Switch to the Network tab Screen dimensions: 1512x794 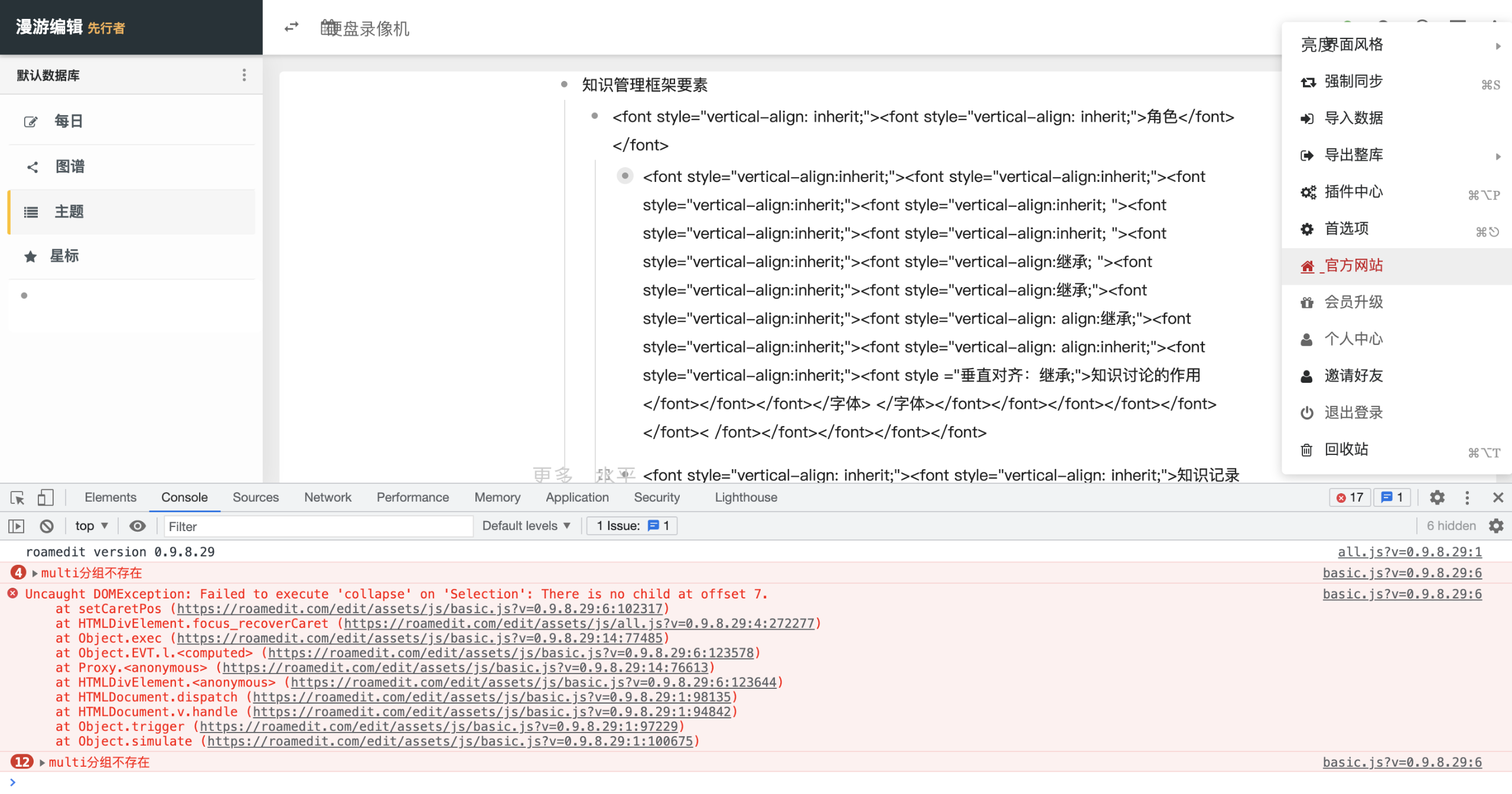pyautogui.click(x=327, y=497)
